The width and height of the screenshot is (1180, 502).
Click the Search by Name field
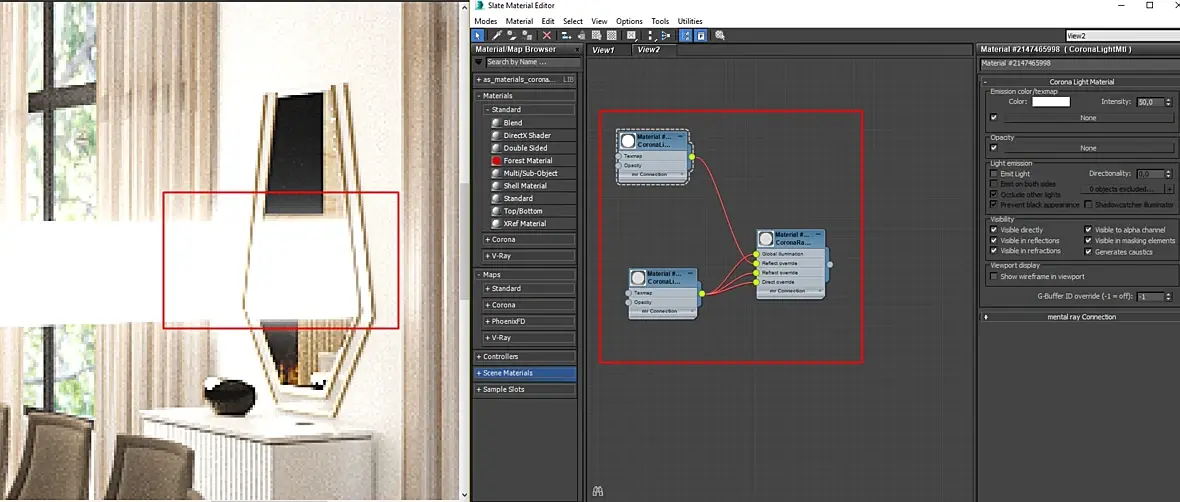[531, 62]
